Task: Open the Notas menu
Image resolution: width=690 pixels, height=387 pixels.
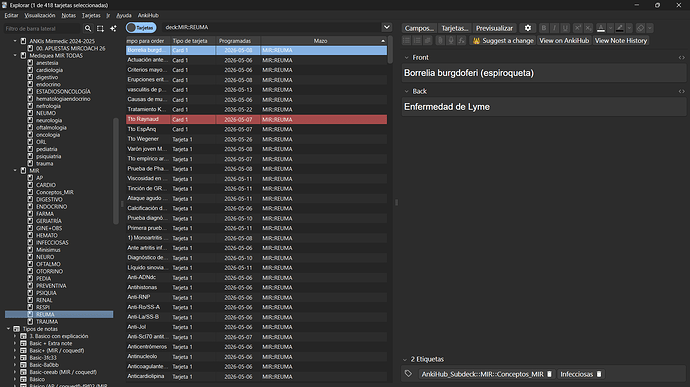Action: (x=68, y=15)
